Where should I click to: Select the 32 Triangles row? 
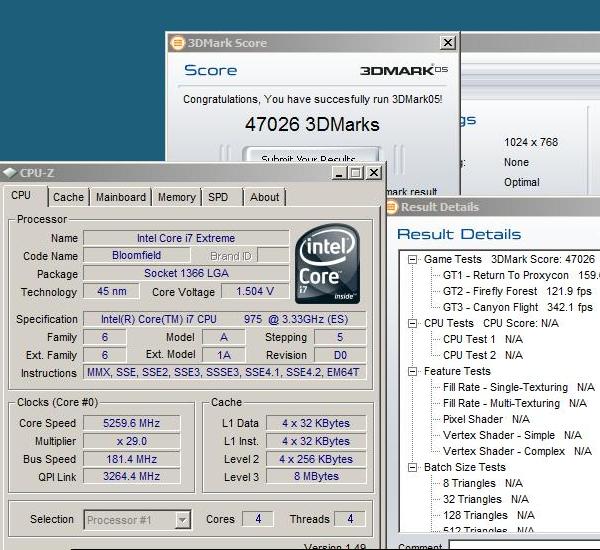(486, 499)
